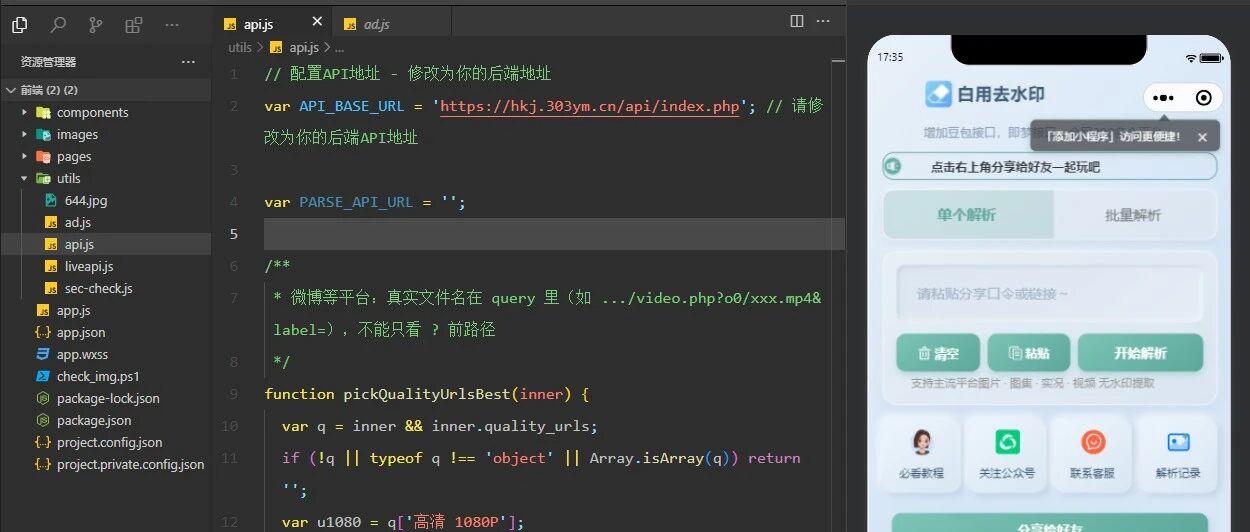Screen dimensions: 1250x532
Task: Open project.private.config.json in the file tree
Action: 130,464
